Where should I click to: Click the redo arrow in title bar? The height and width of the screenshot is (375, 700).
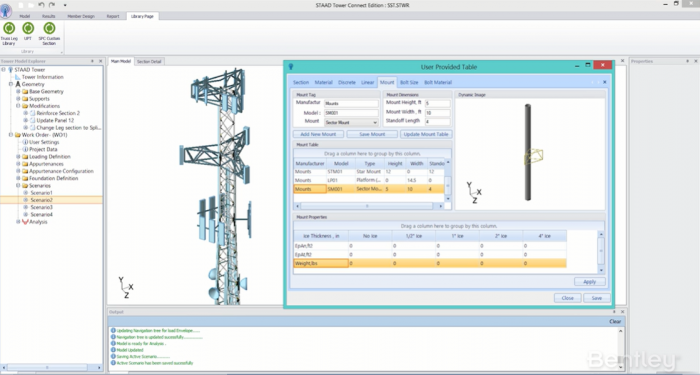click(52, 5)
